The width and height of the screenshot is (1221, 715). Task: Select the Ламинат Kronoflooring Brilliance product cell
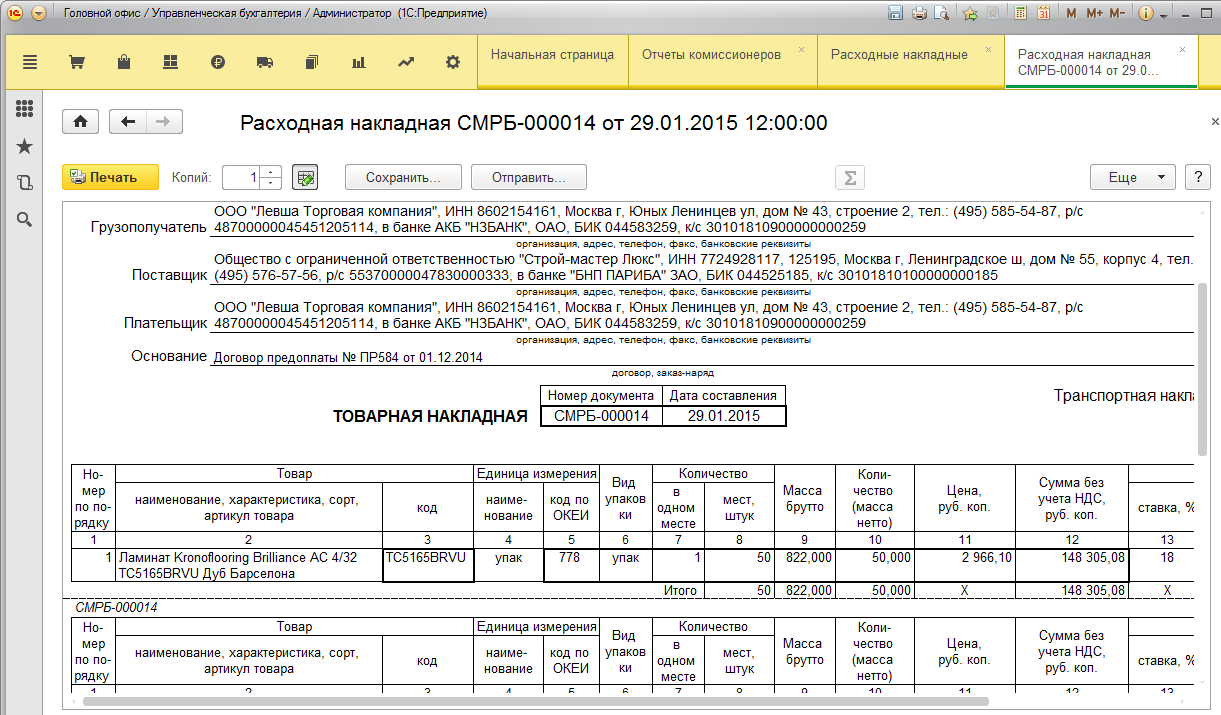249,565
